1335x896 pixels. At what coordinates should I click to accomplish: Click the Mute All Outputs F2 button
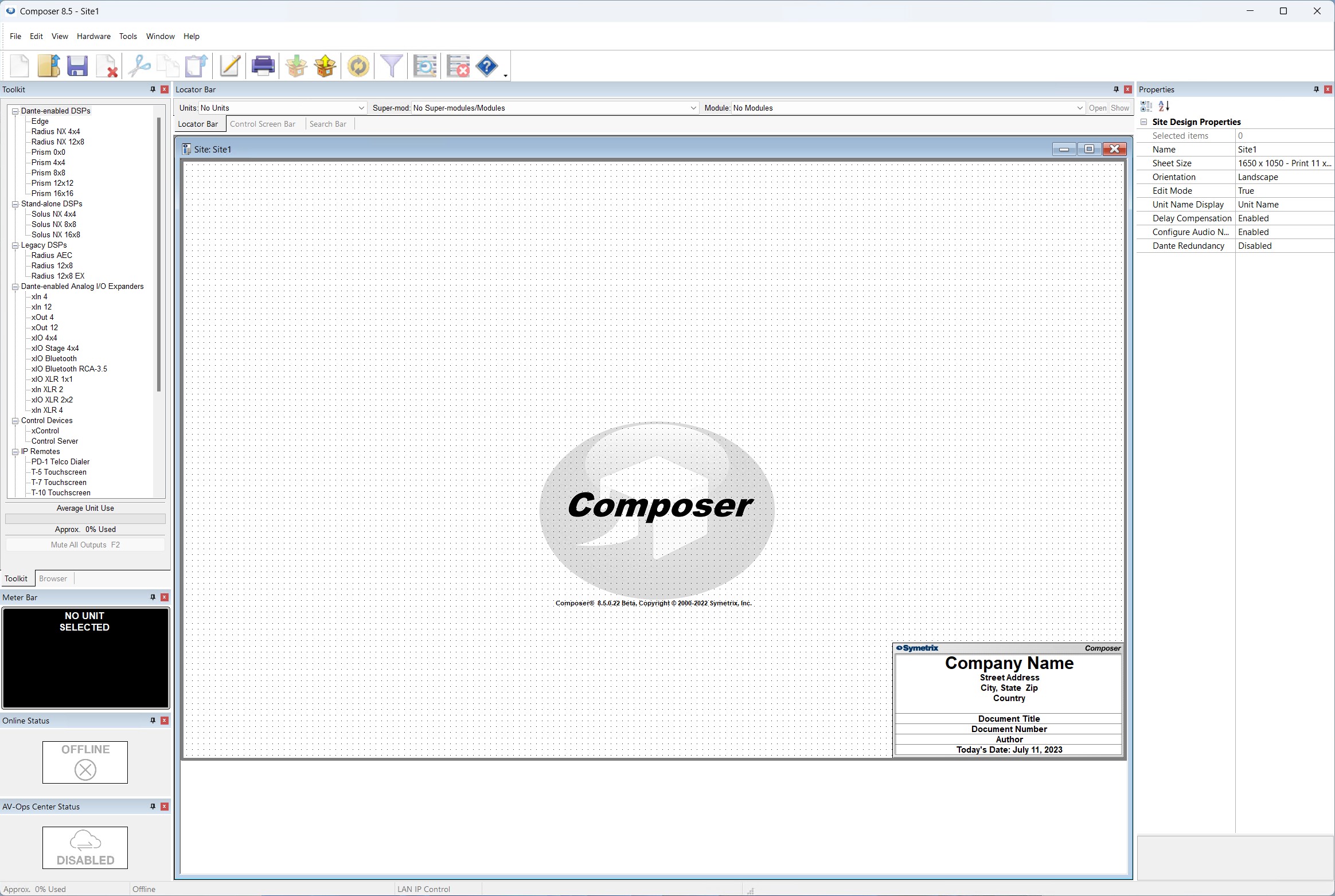pos(85,545)
